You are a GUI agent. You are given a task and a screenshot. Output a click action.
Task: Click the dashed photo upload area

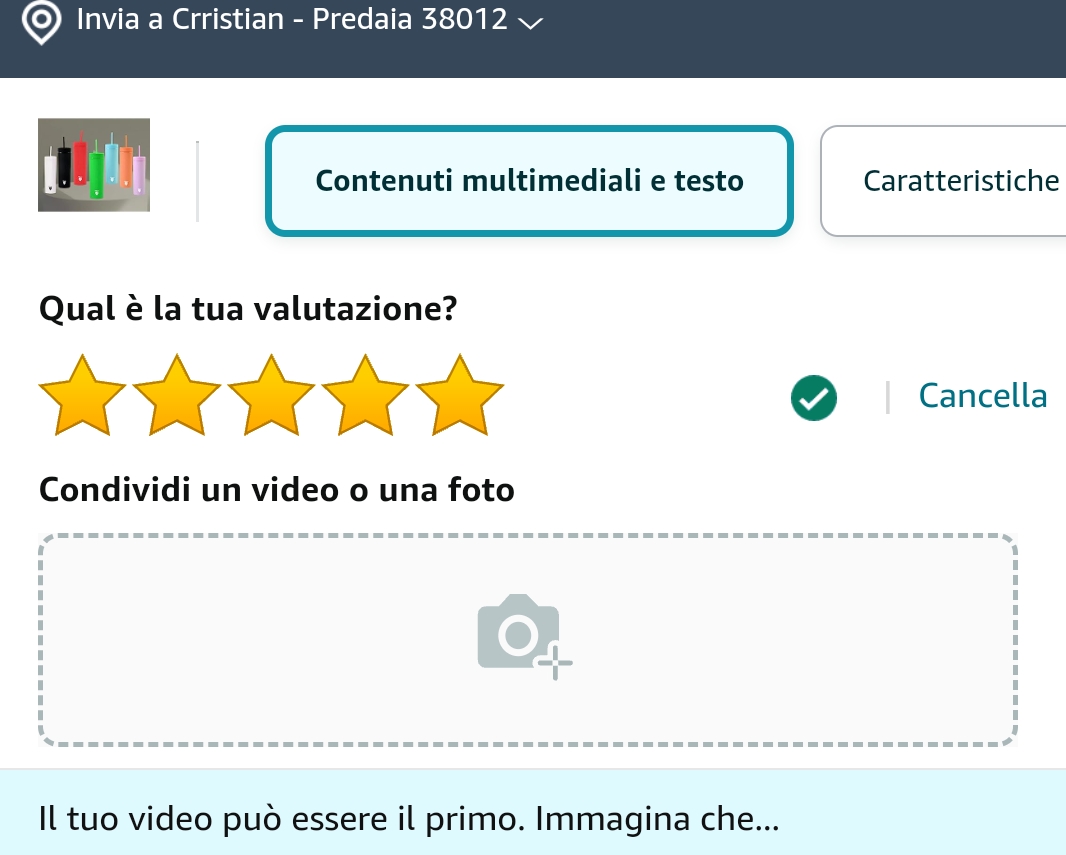coord(528,640)
